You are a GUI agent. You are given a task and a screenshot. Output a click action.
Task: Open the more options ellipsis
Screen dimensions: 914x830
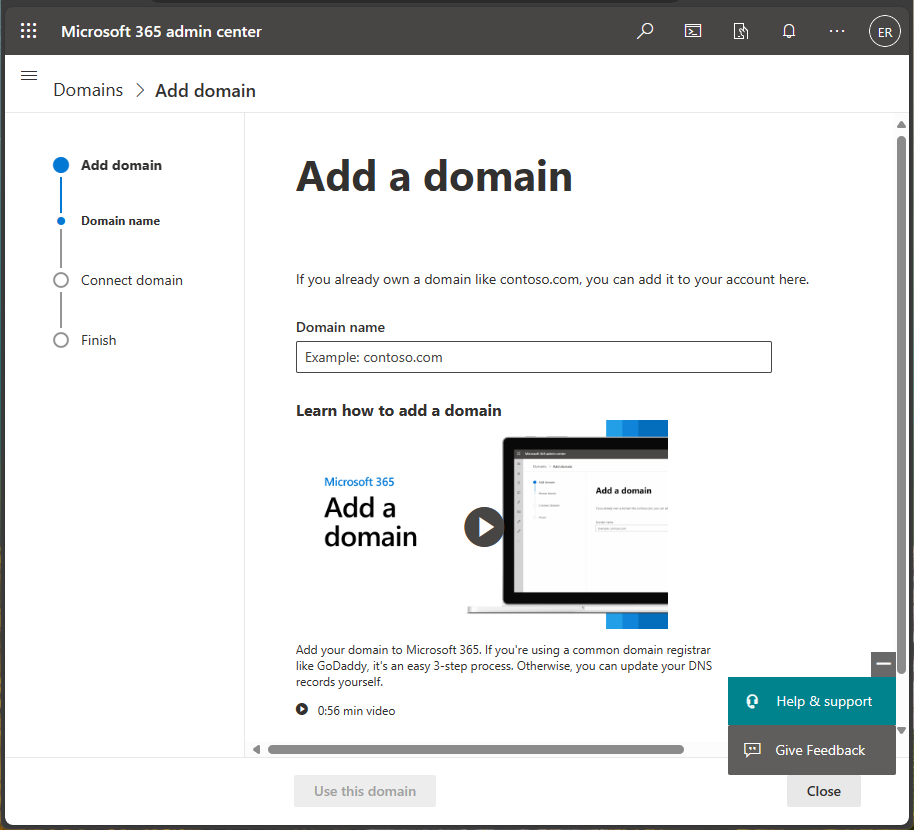coord(836,31)
